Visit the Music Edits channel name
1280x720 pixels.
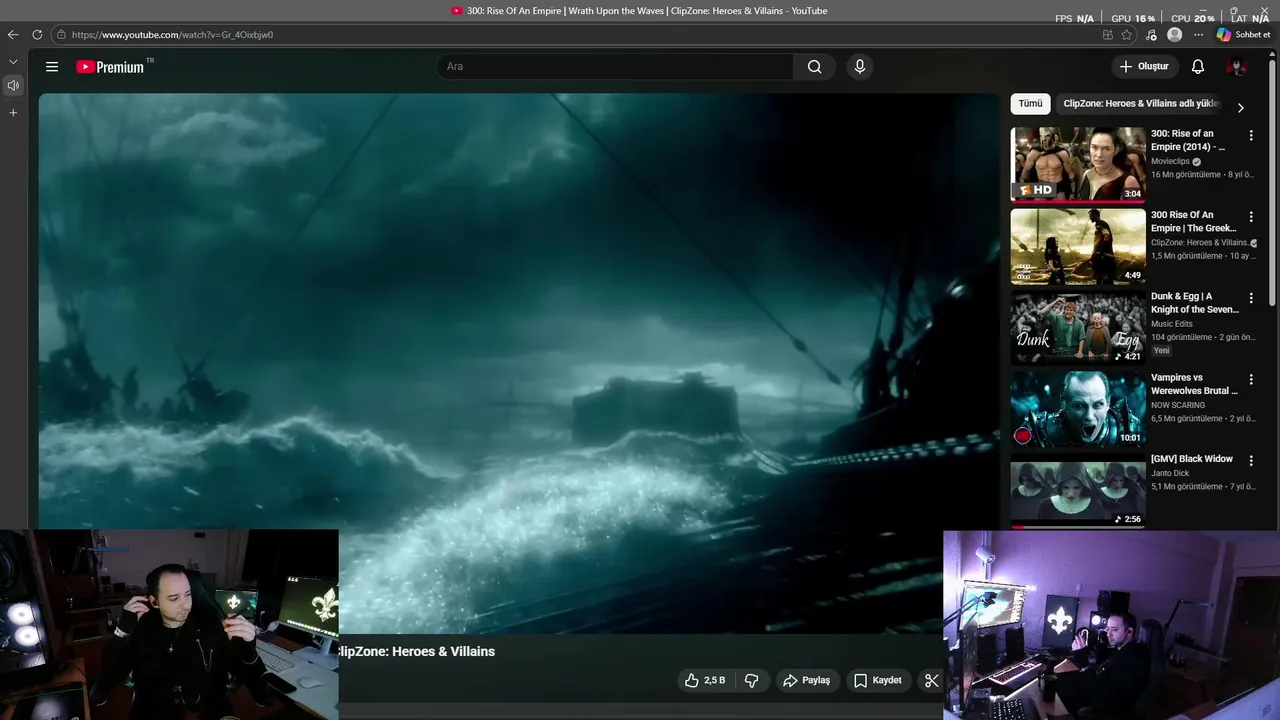(x=1172, y=324)
